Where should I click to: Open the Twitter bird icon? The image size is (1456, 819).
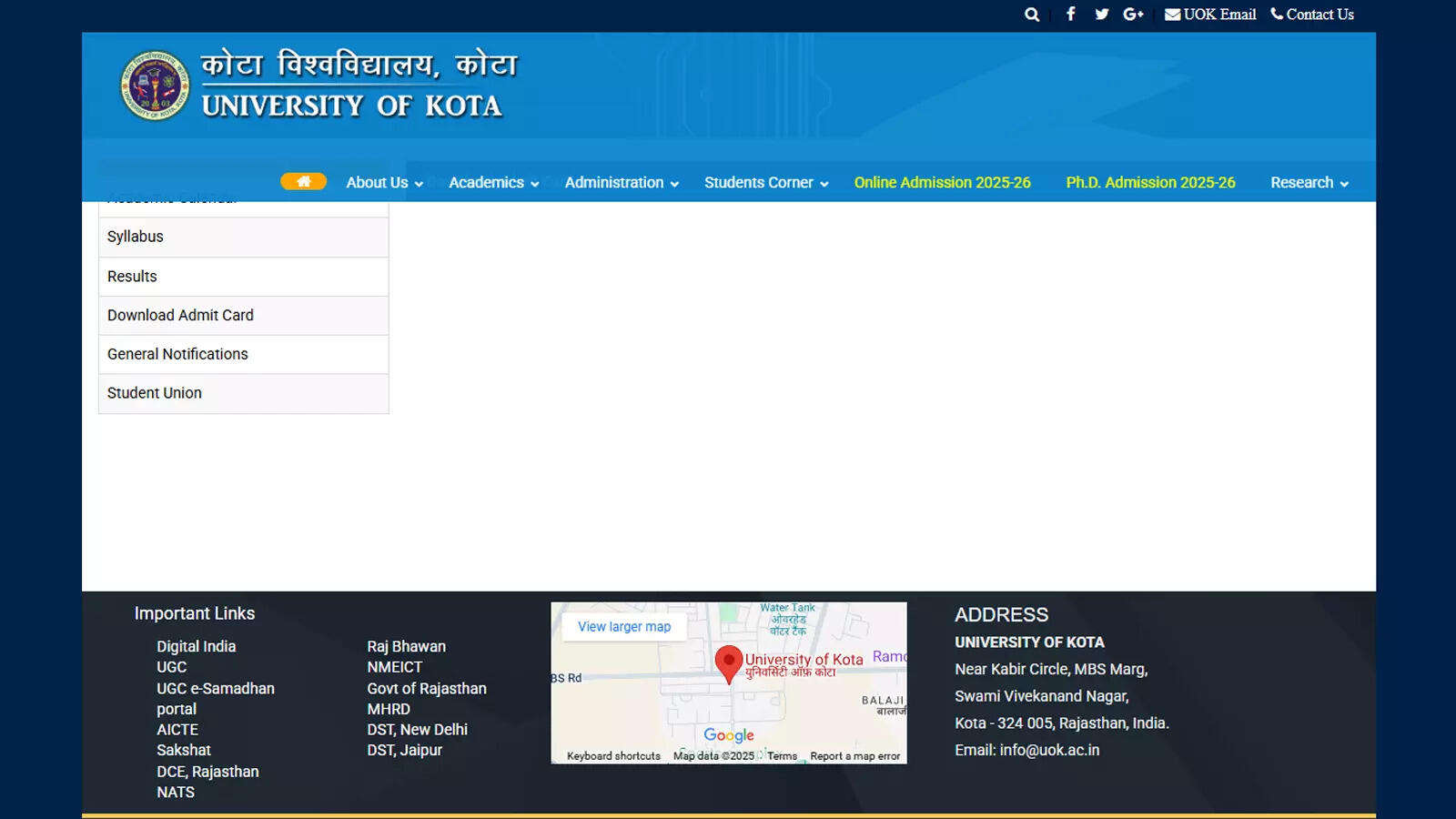tap(1102, 14)
